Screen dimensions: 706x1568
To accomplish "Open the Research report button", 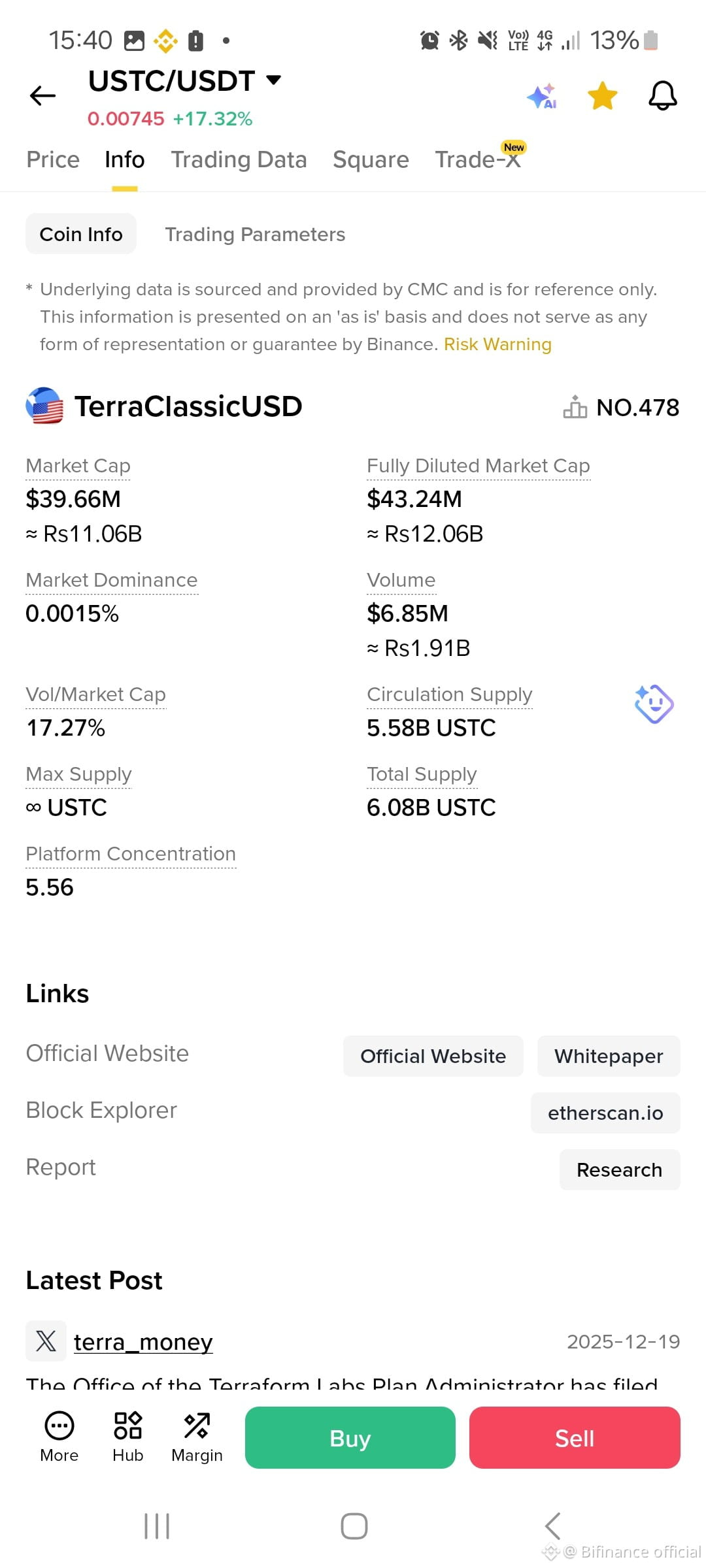I will pos(620,1169).
